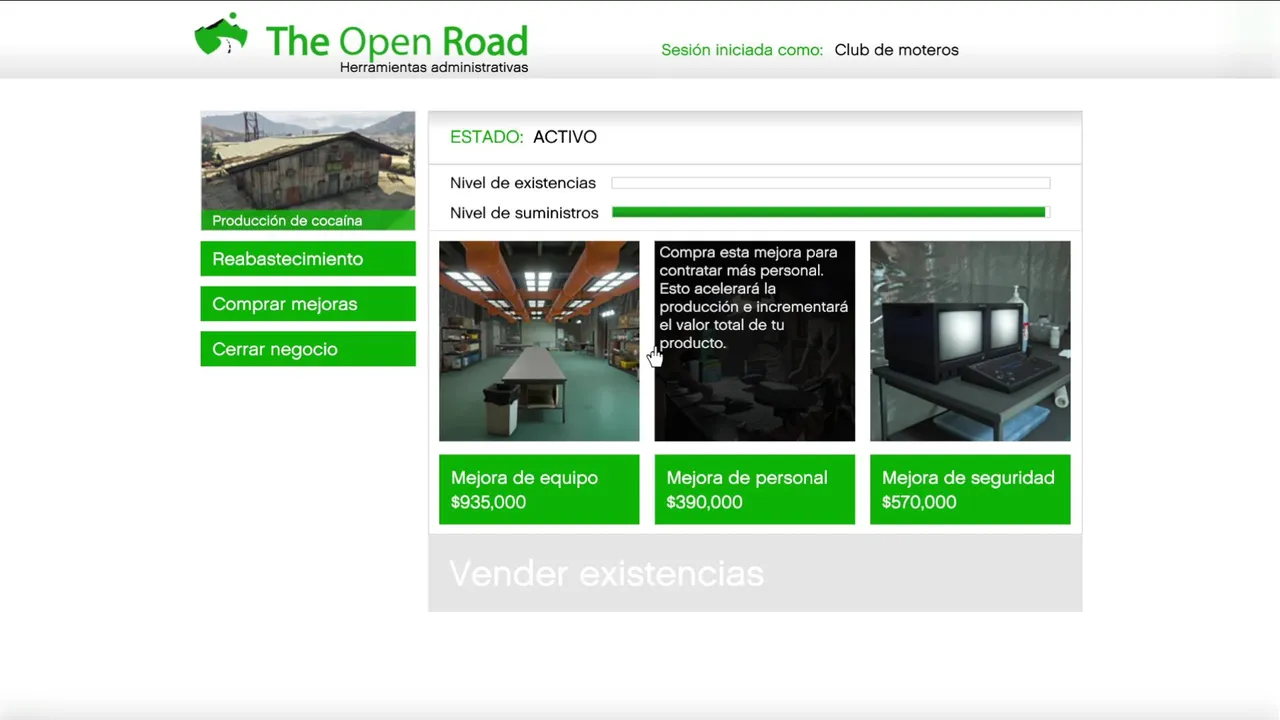Screen dimensions: 1280x720
Task: Click The Open Road mountain logo icon
Action: coord(221,35)
